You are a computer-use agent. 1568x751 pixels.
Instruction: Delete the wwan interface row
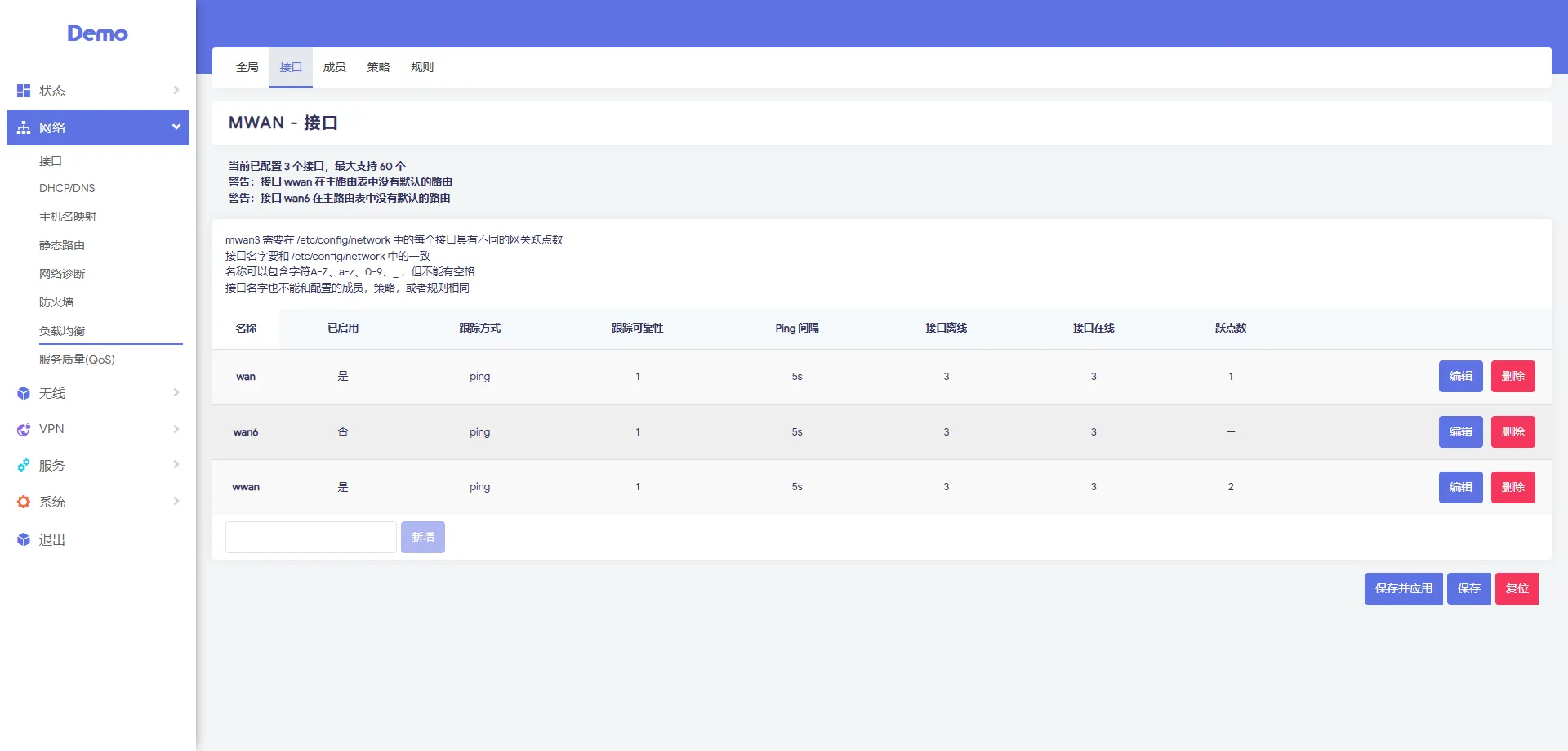tap(1512, 487)
